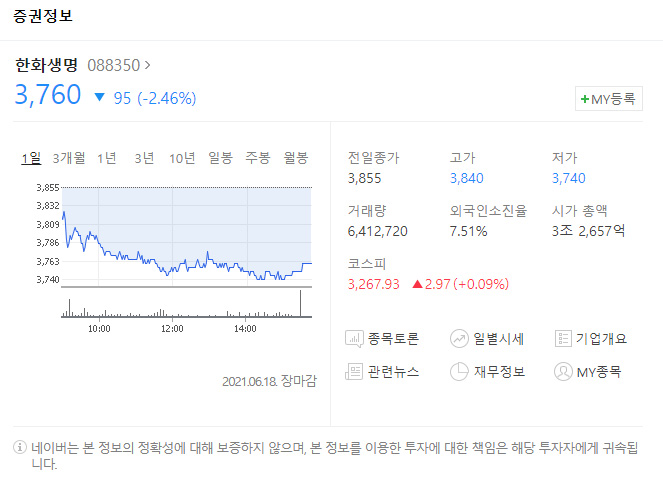Viewport: 663px width, 487px height.
Task: Click the KOSPI value 3,267.93
Action: [373, 284]
